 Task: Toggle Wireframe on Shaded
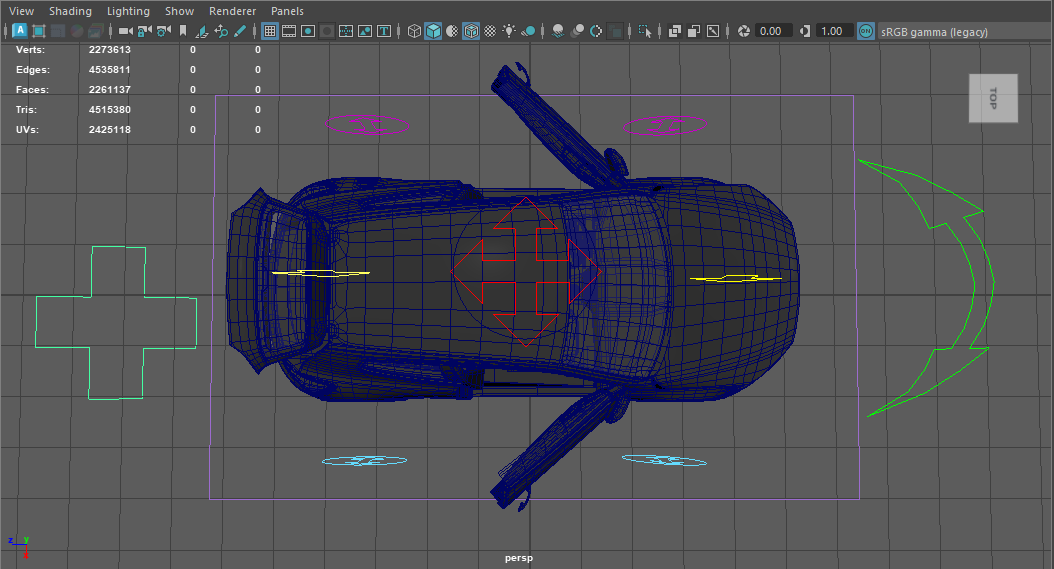click(x=470, y=31)
